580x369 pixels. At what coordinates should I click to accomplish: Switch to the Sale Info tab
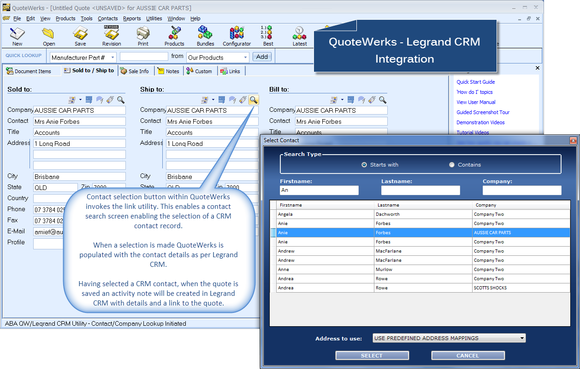pos(135,71)
